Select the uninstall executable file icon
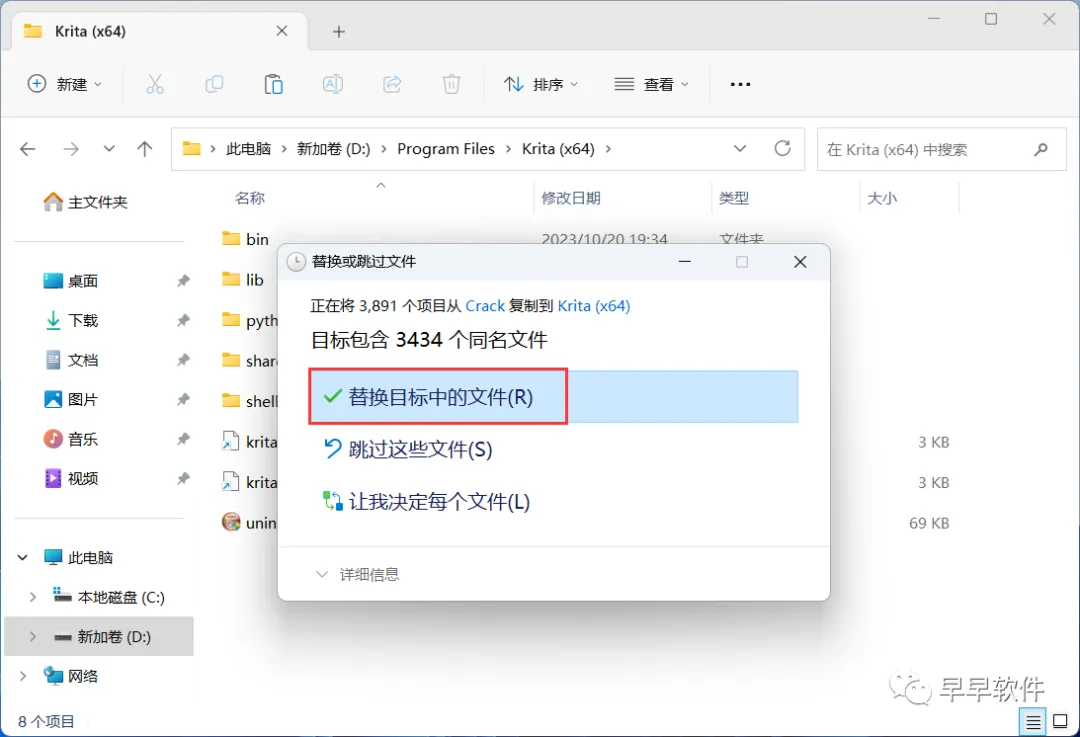This screenshot has height=737, width=1080. [231, 522]
